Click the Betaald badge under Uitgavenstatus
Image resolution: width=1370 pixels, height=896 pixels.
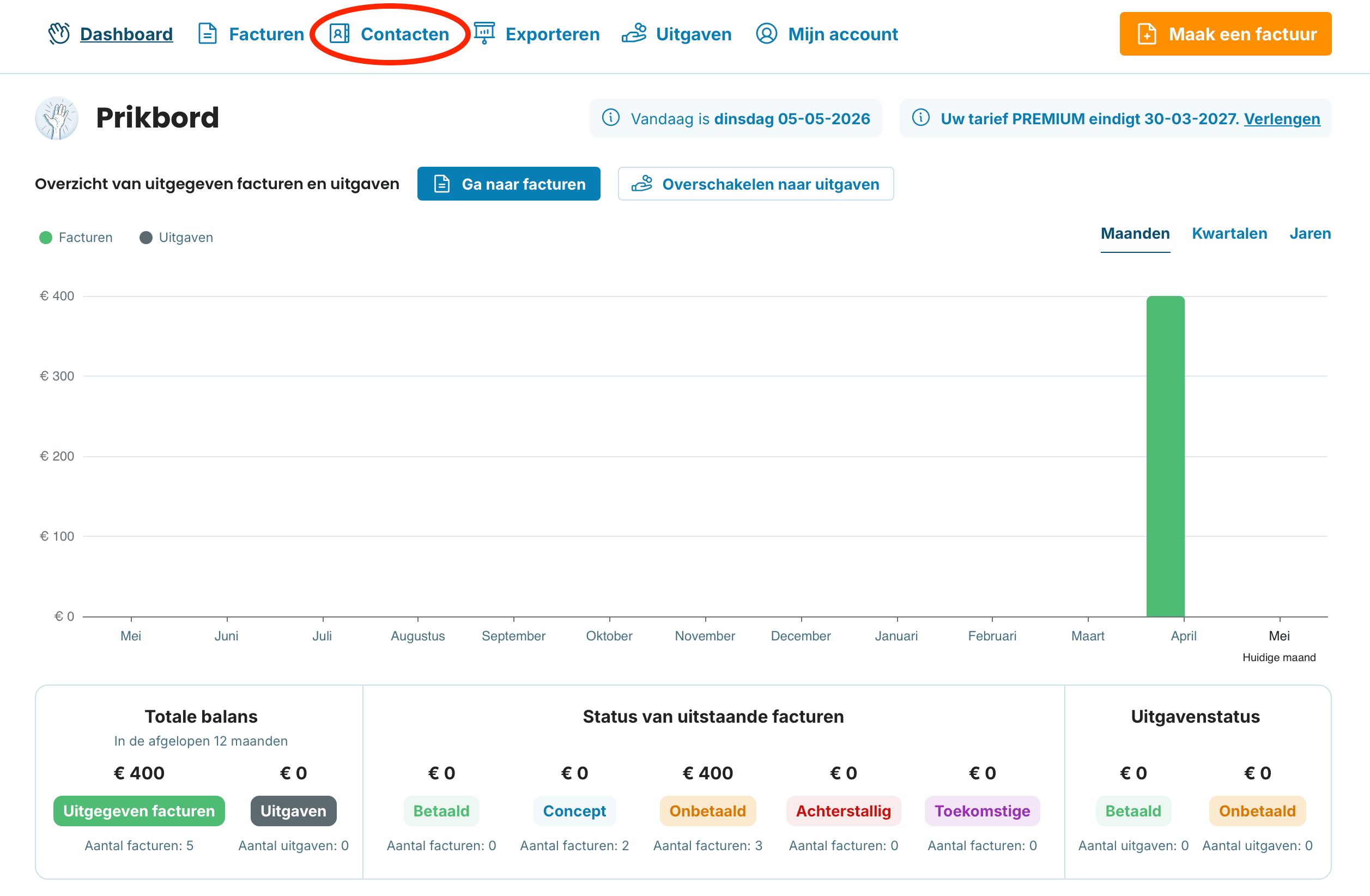click(x=1133, y=811)
